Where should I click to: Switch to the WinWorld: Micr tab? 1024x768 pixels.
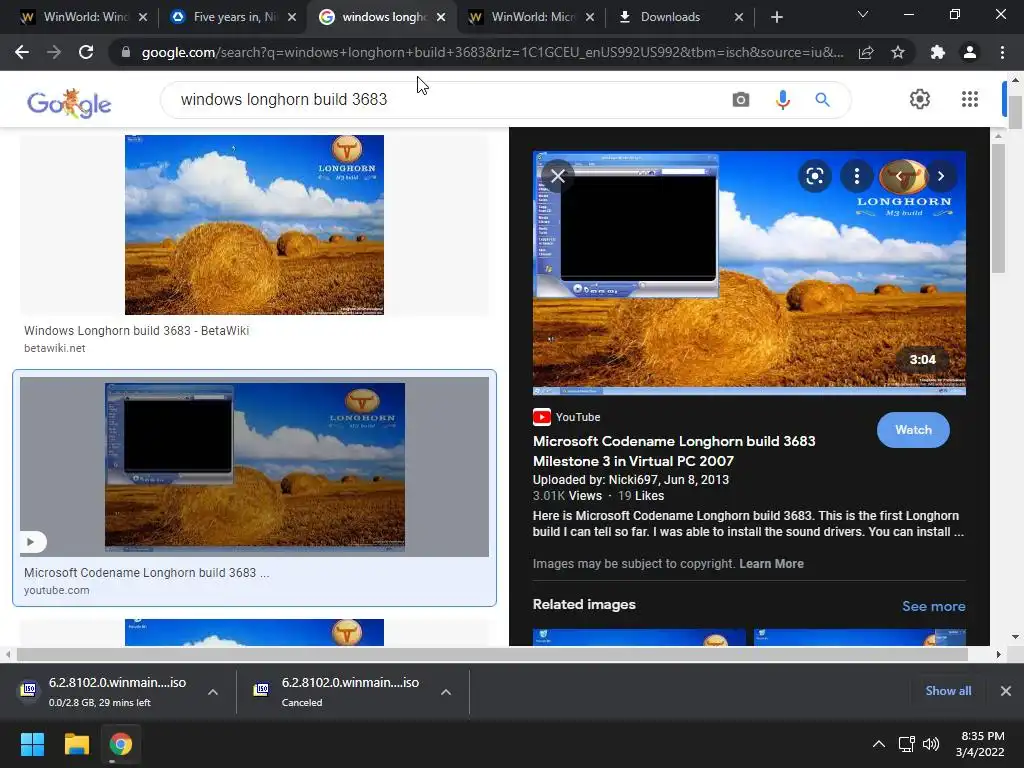click(532, 17)
